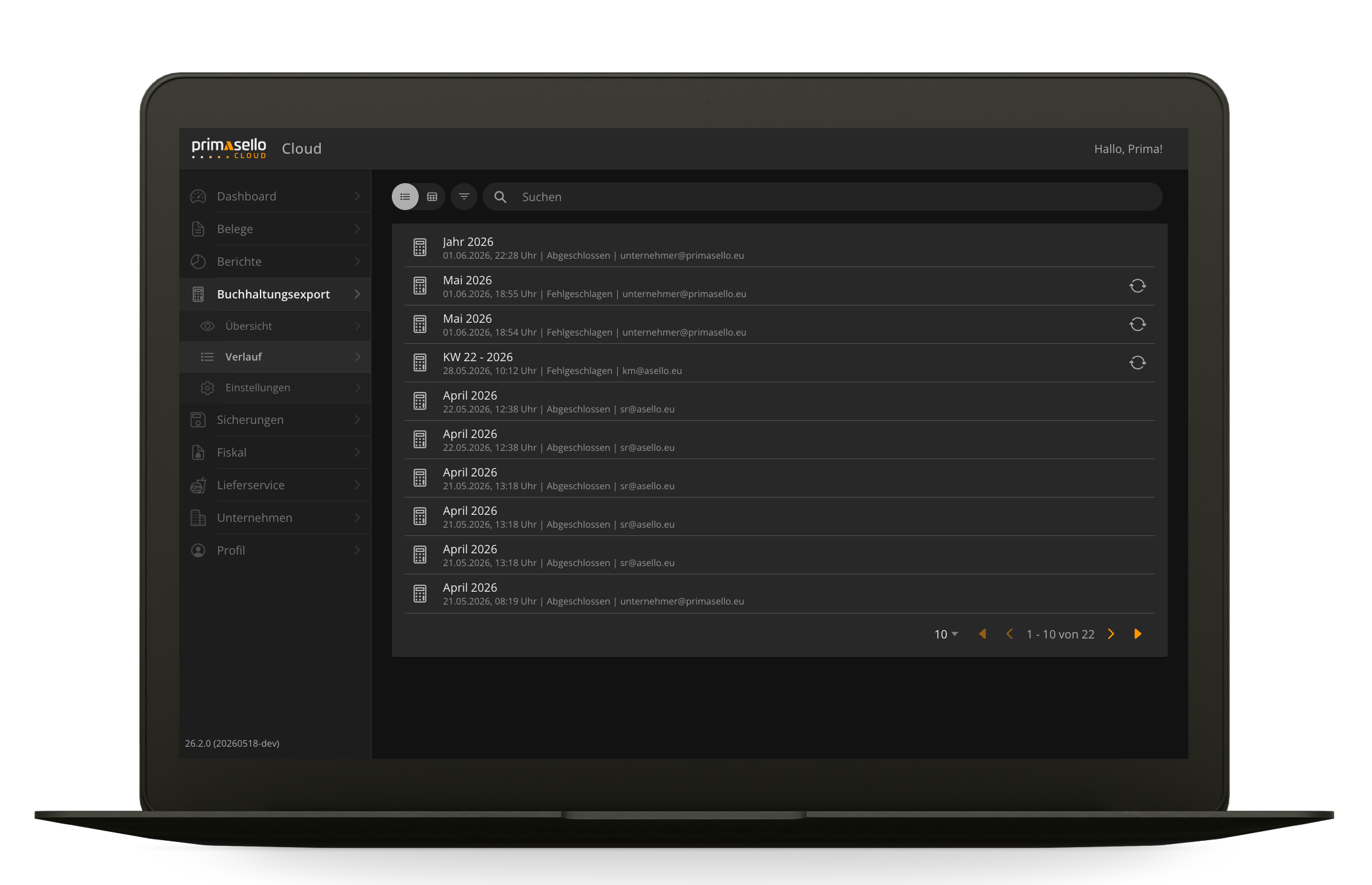1372x885 pixels.
Task: Expand the Sicherungen chevron arrow
Action: point(357,419)
